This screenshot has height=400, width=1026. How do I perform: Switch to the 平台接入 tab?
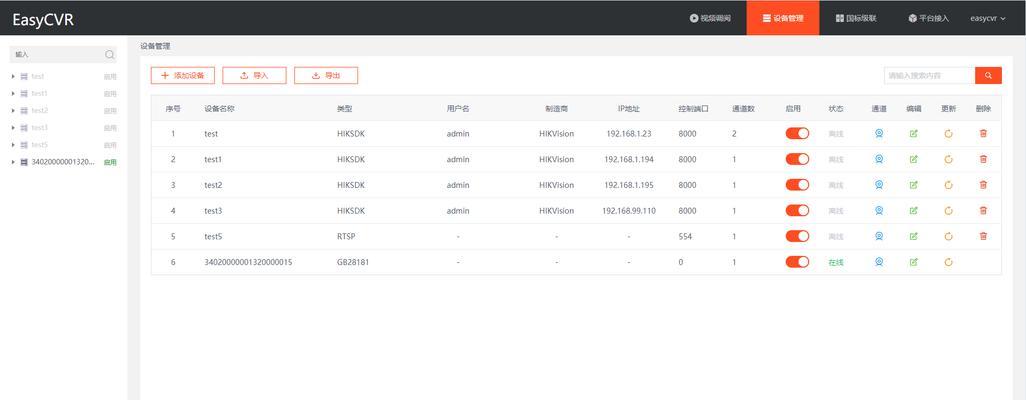pos(928,18)
